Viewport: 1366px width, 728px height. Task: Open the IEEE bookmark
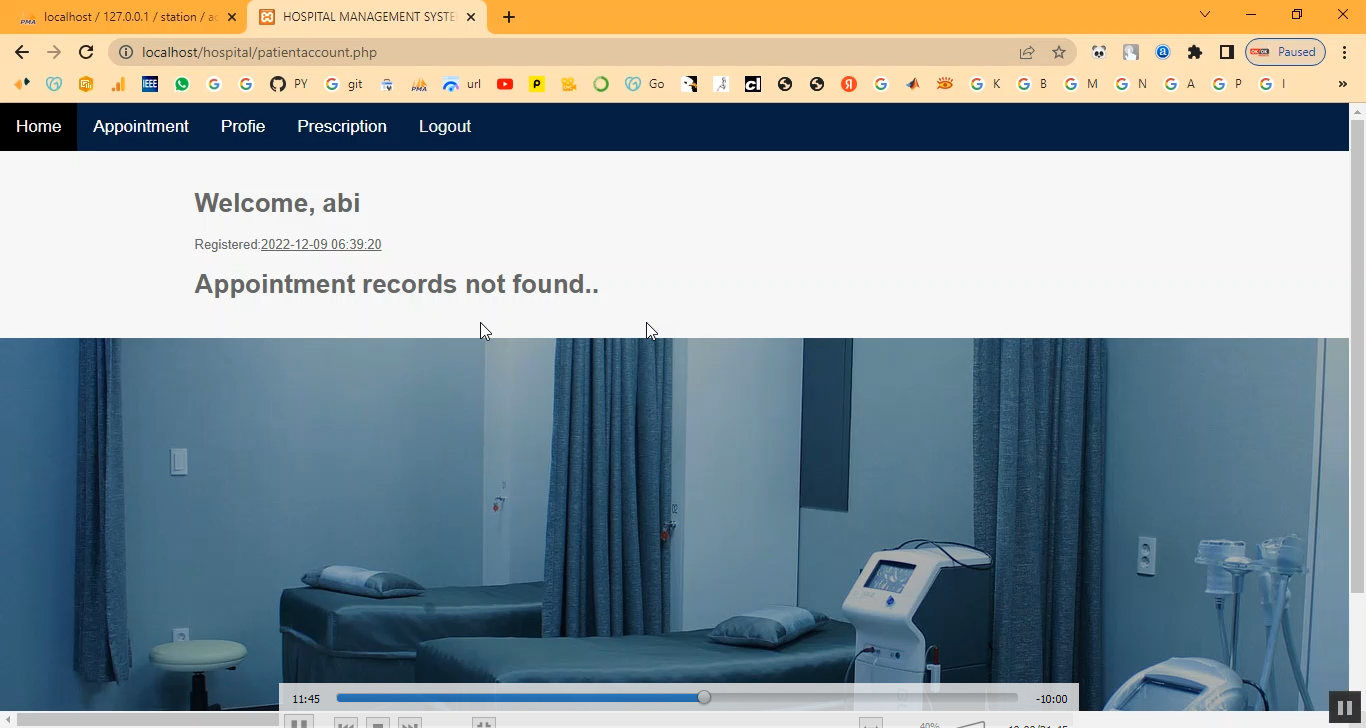point(150,85)
